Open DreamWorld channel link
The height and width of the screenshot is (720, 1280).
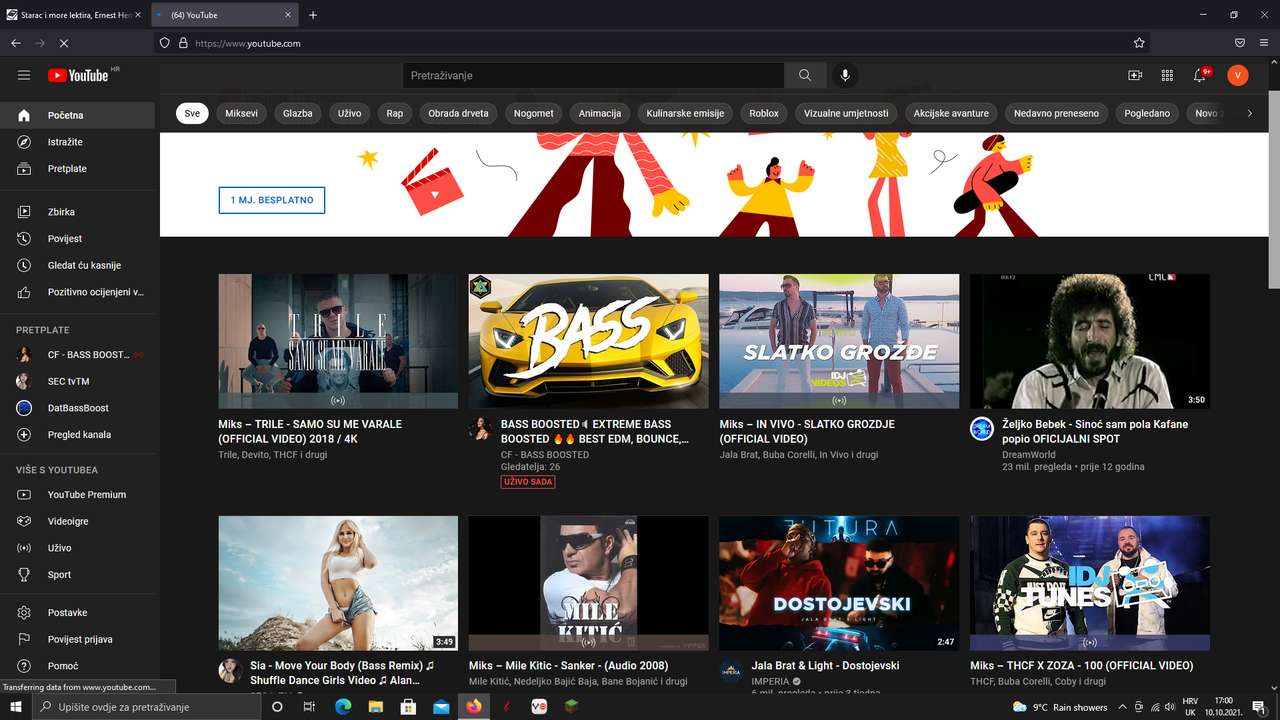coord(1029,454)
